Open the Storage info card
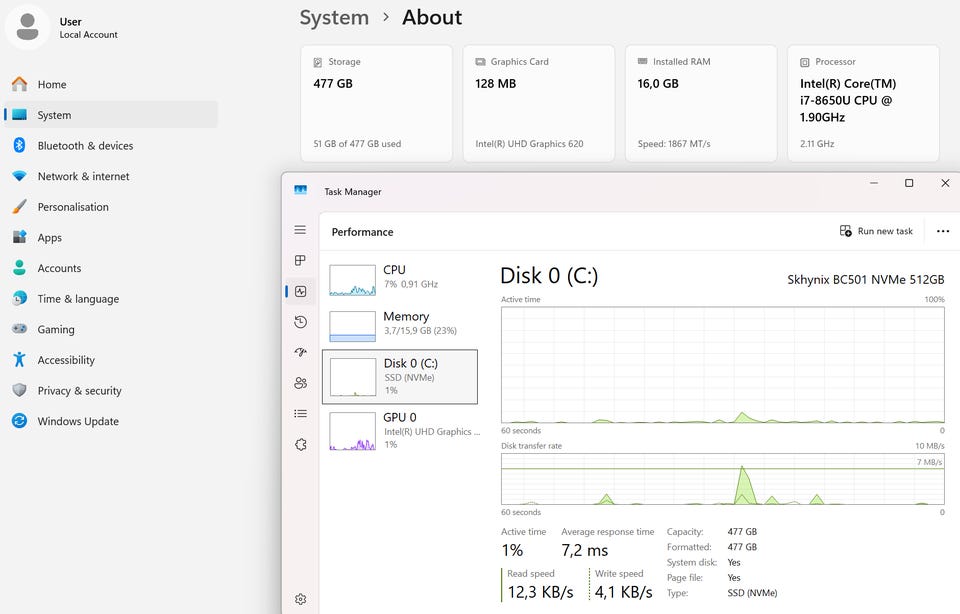960x614 pixels. coord(376,103)
